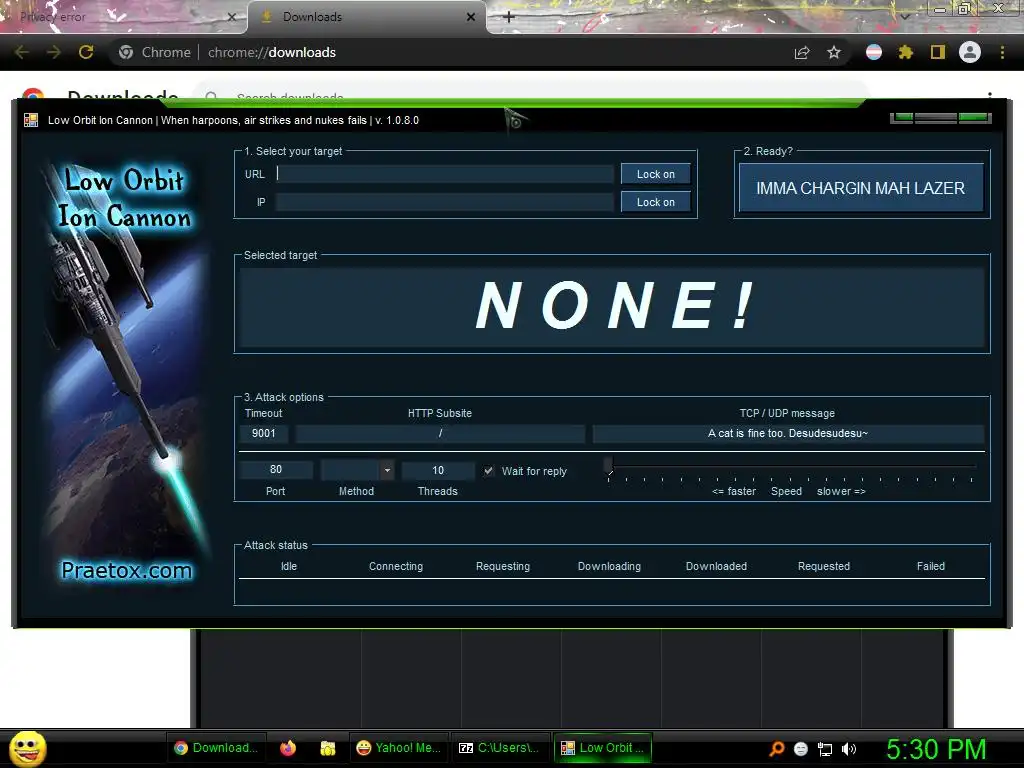Click the Requesting status column header
The height and width of the screenshot is (768, 1024).
click(x=503, y=566)
